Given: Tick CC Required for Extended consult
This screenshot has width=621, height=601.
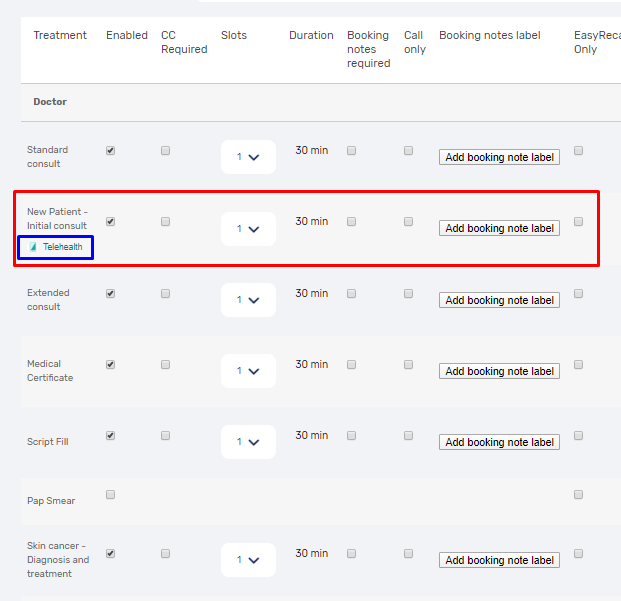Looking at the screenshot, I should pyautogui.click(x=165, y=294).
